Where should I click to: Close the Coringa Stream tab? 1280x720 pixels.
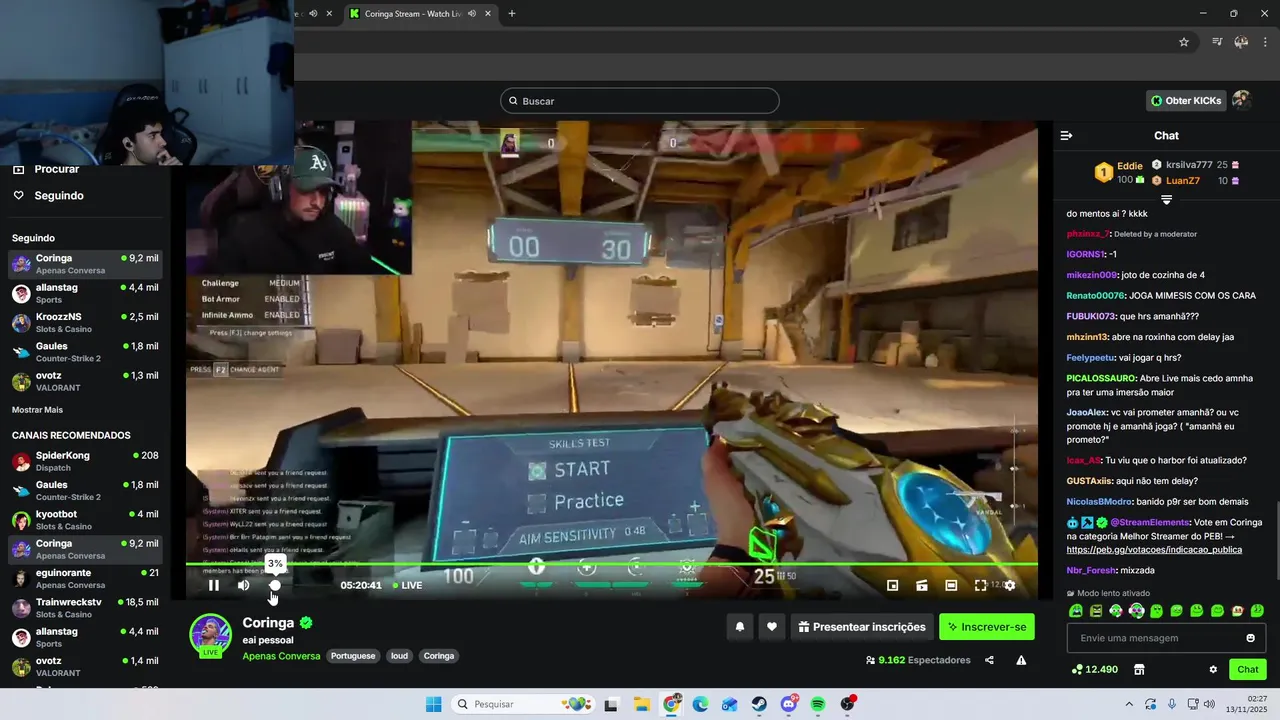(x=487, y=14)
